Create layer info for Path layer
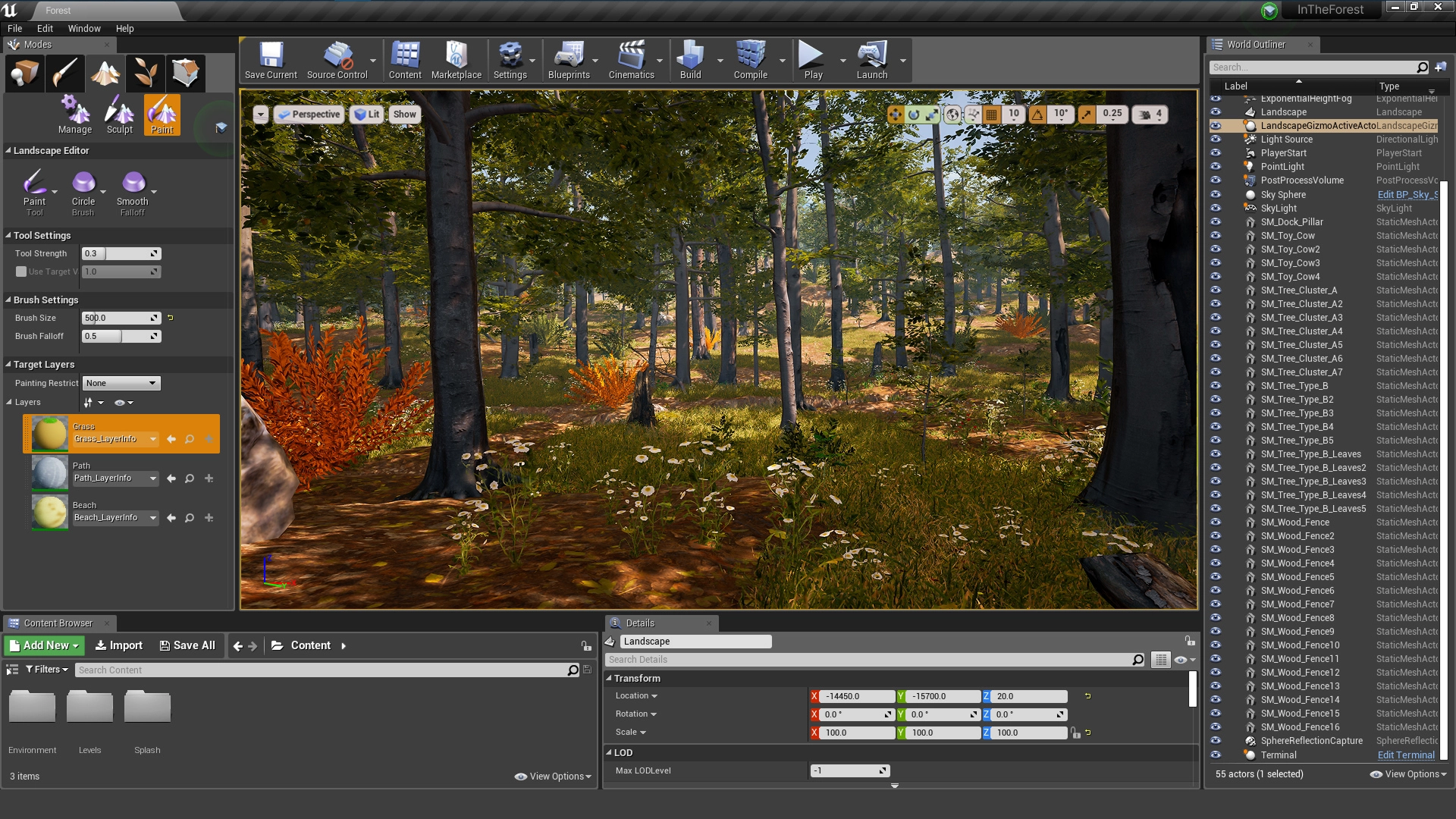Viewport: 1456px width, 819px height. tap(209, 479)
